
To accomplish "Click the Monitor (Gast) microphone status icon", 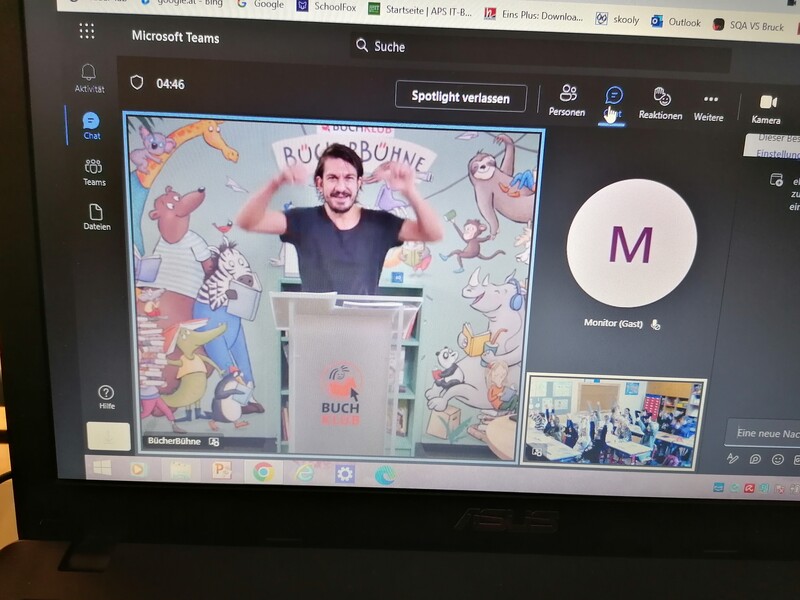I will tap(656, 324).
